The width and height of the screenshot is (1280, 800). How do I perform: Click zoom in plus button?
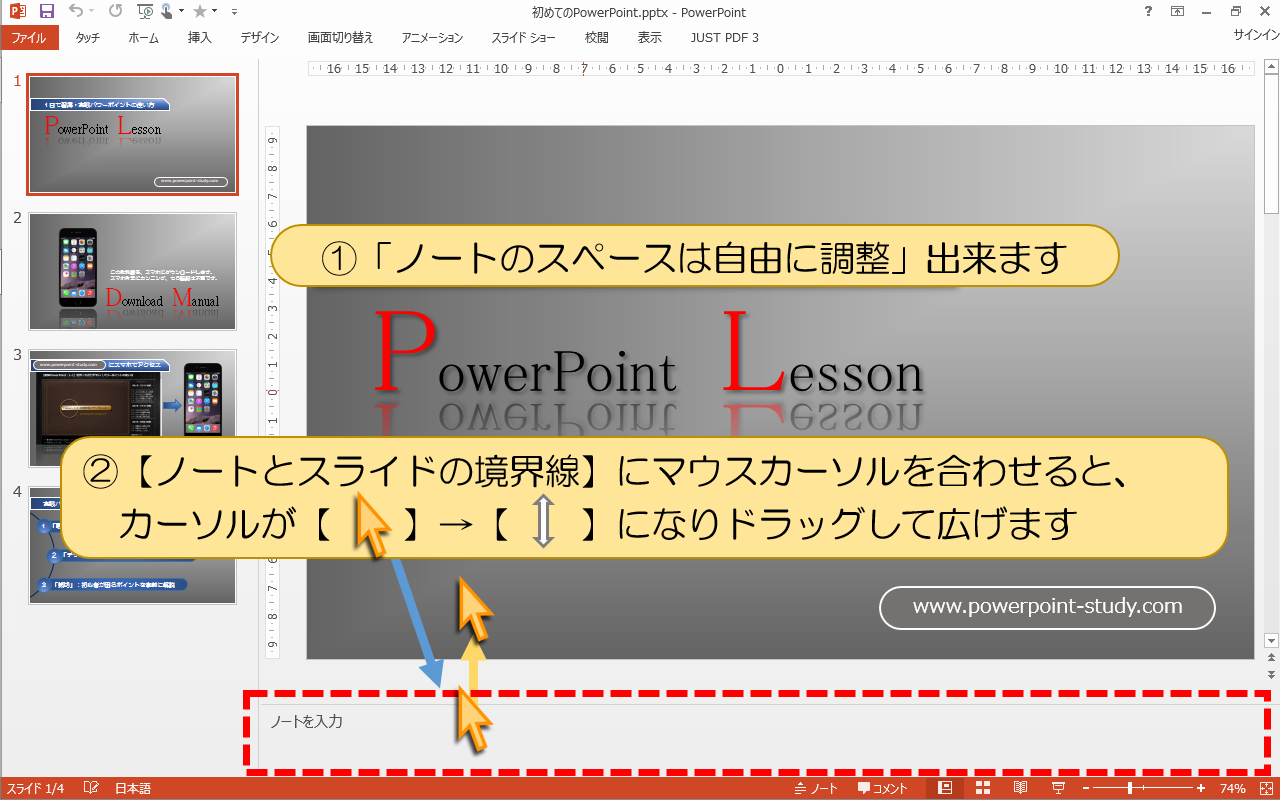tap(1199, 789)
